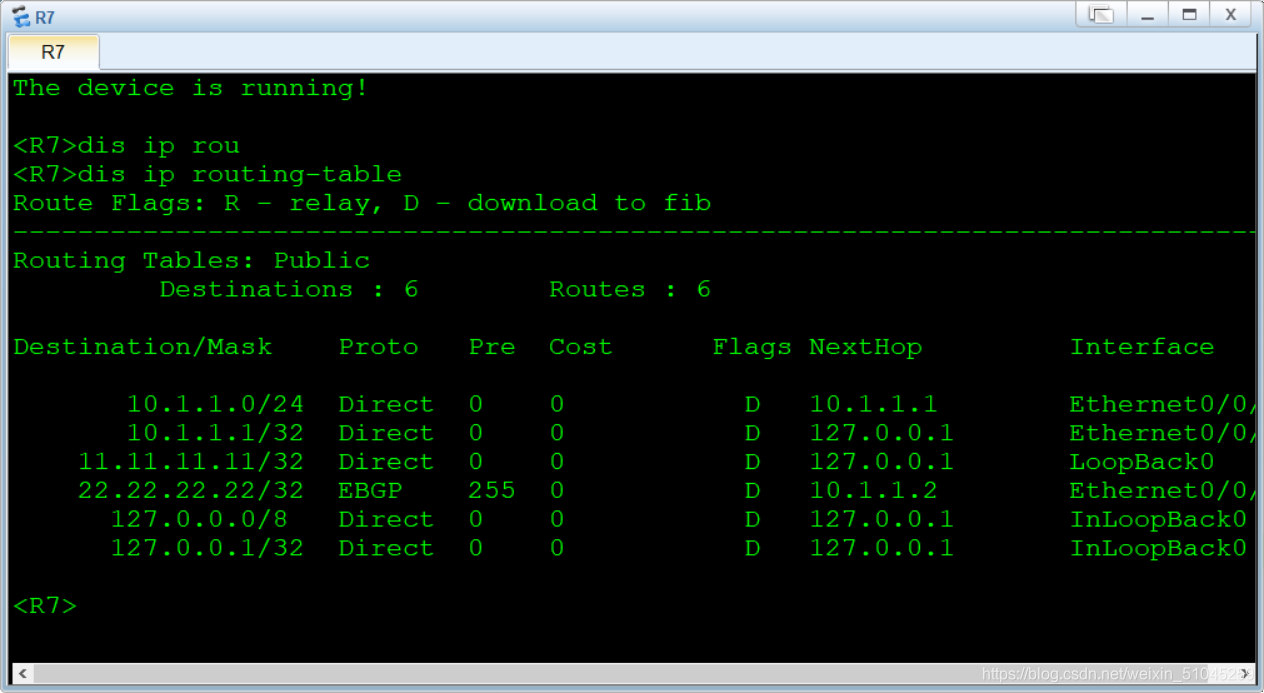
Task: Click the 'EBGP' protocol entry
Action: [370, 491]
